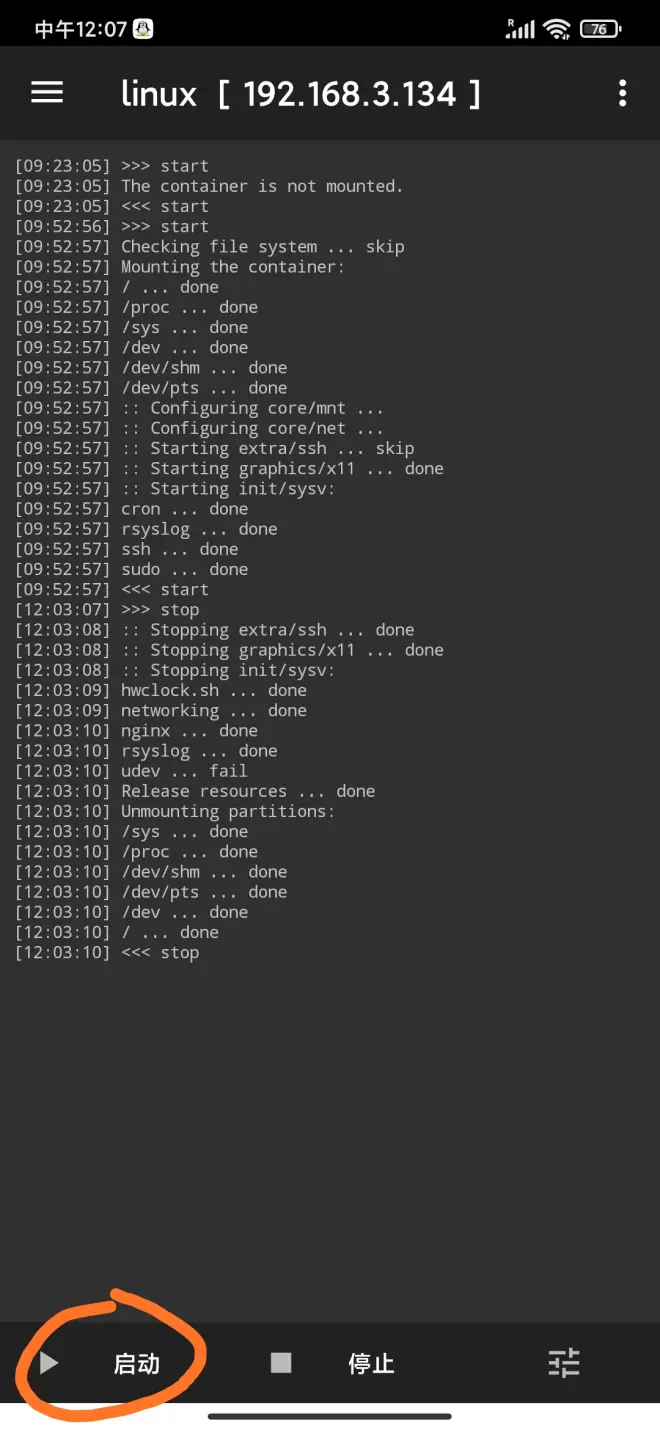Tap the Wi-Fi status icon

[557, 29]
